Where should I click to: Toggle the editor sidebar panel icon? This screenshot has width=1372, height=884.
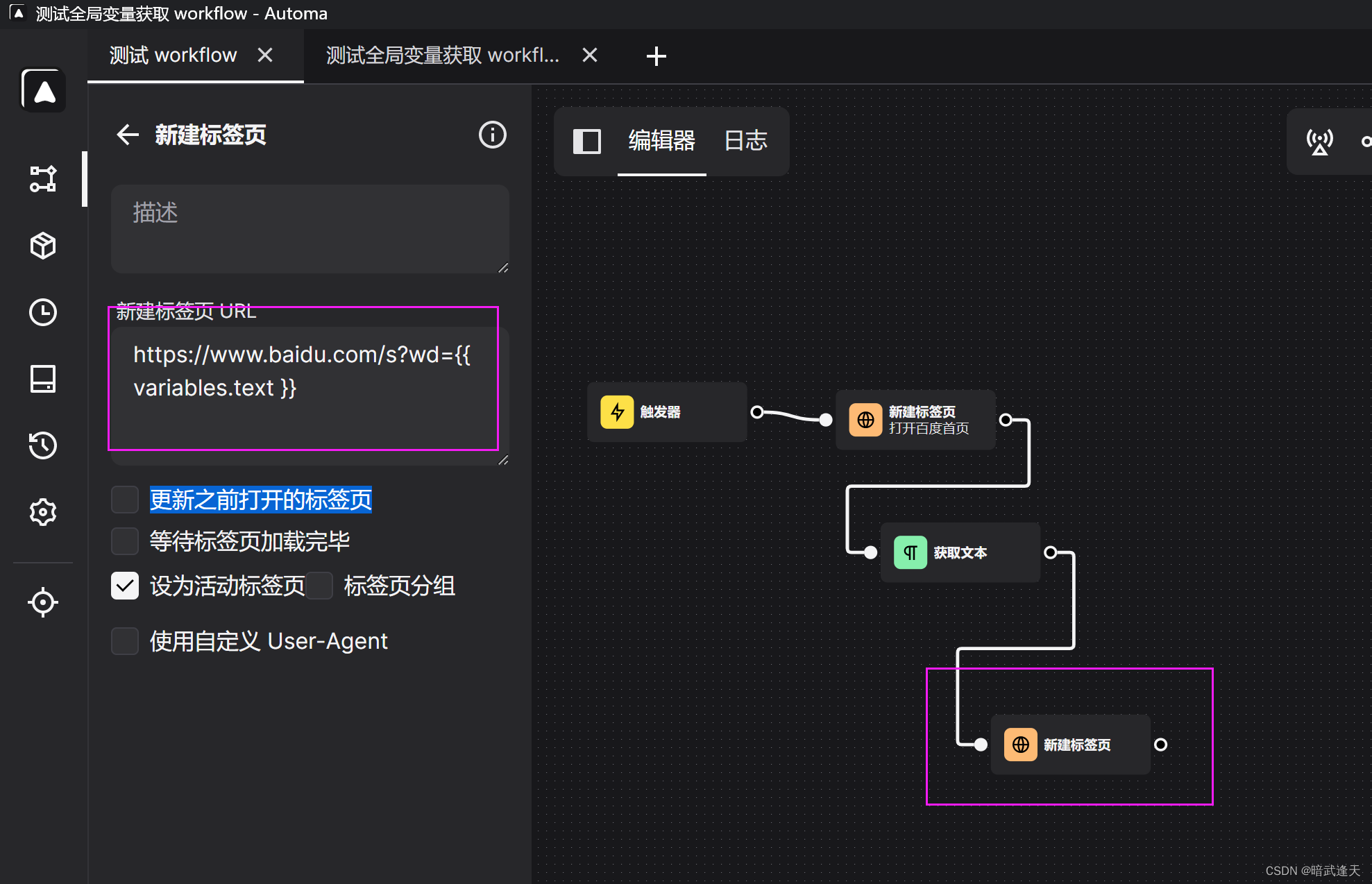click(x=586, y=142)
